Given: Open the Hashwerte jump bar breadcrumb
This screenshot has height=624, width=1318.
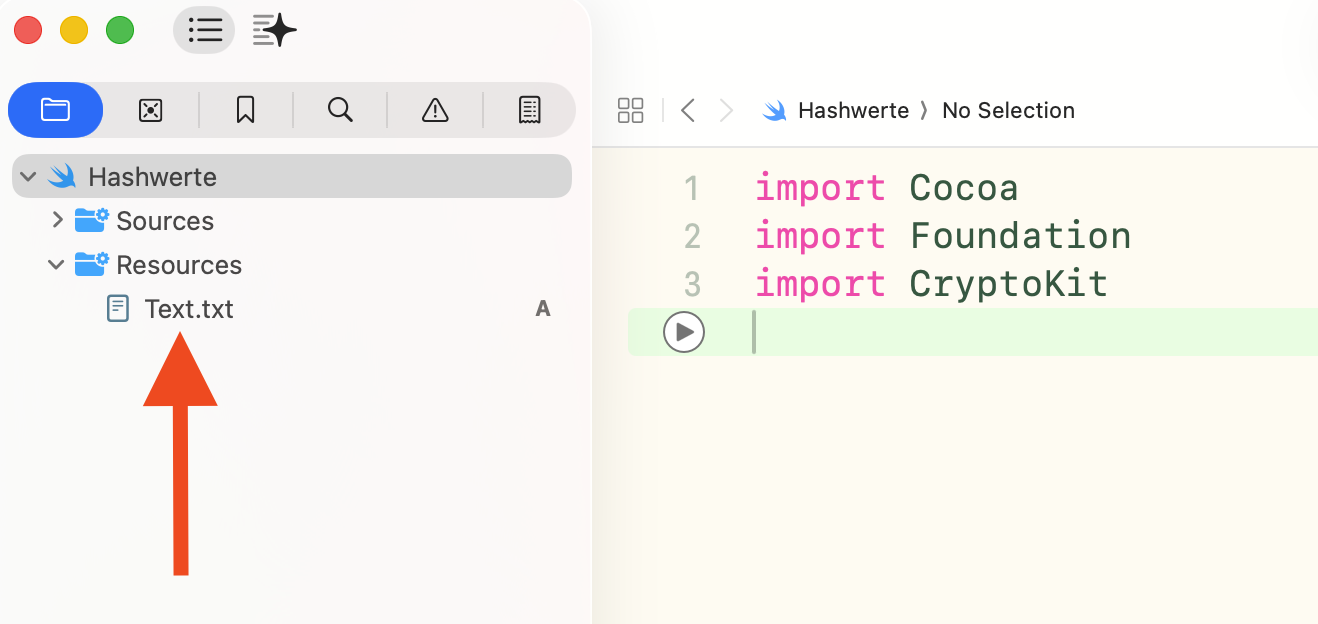Looking at the screenshot, I should click(852, 110).
